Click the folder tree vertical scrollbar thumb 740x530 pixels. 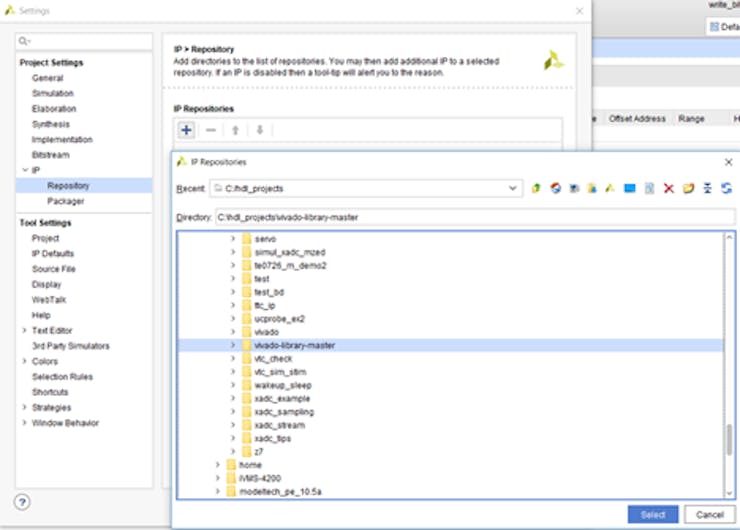point(729,439)
